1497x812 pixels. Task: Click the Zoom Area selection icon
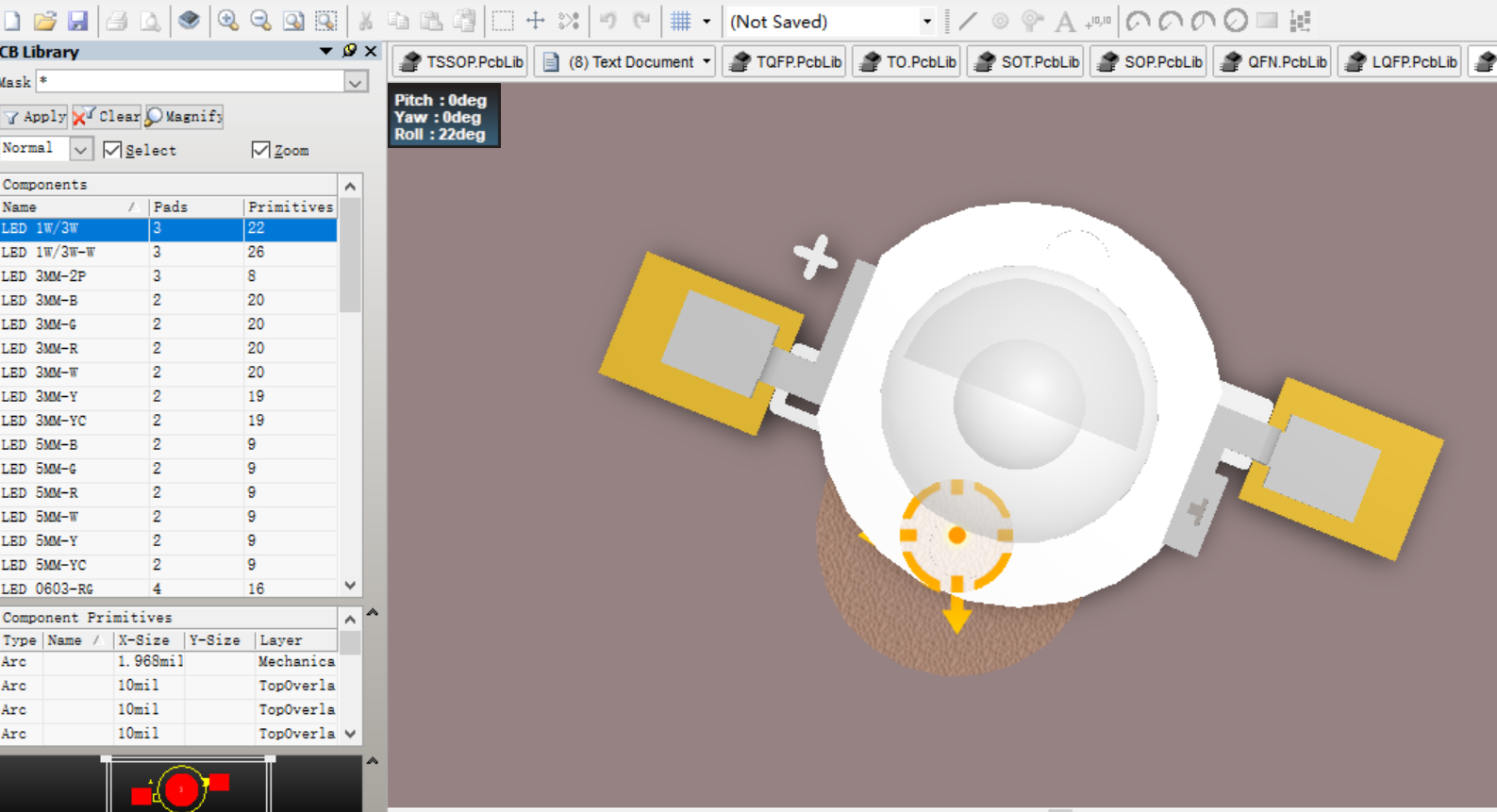click(x=326, y=20)
